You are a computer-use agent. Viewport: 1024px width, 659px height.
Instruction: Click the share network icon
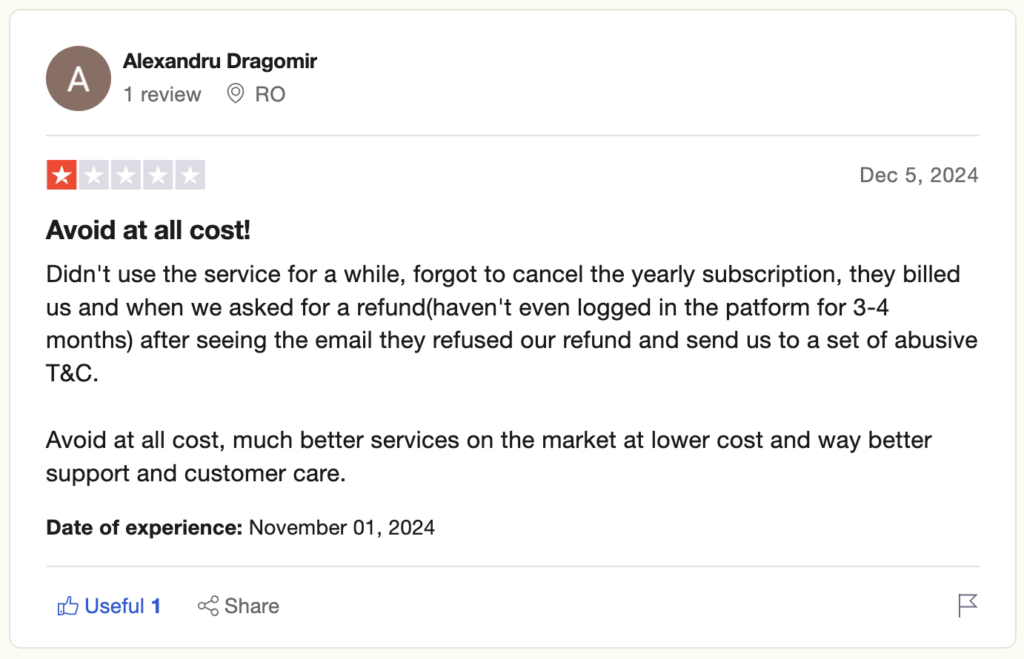[x=208, y=606]
